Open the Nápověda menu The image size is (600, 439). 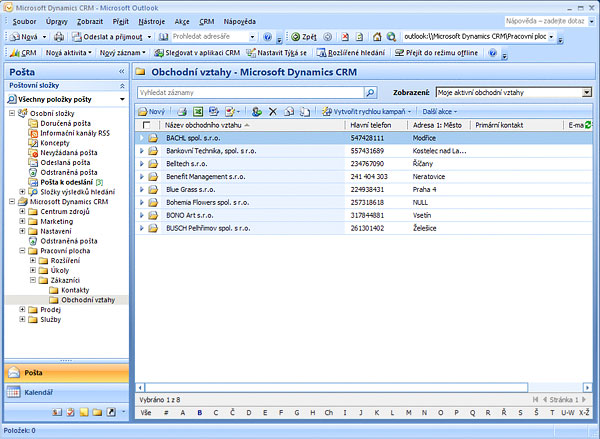pyautogui.click(x=240, y=21)
